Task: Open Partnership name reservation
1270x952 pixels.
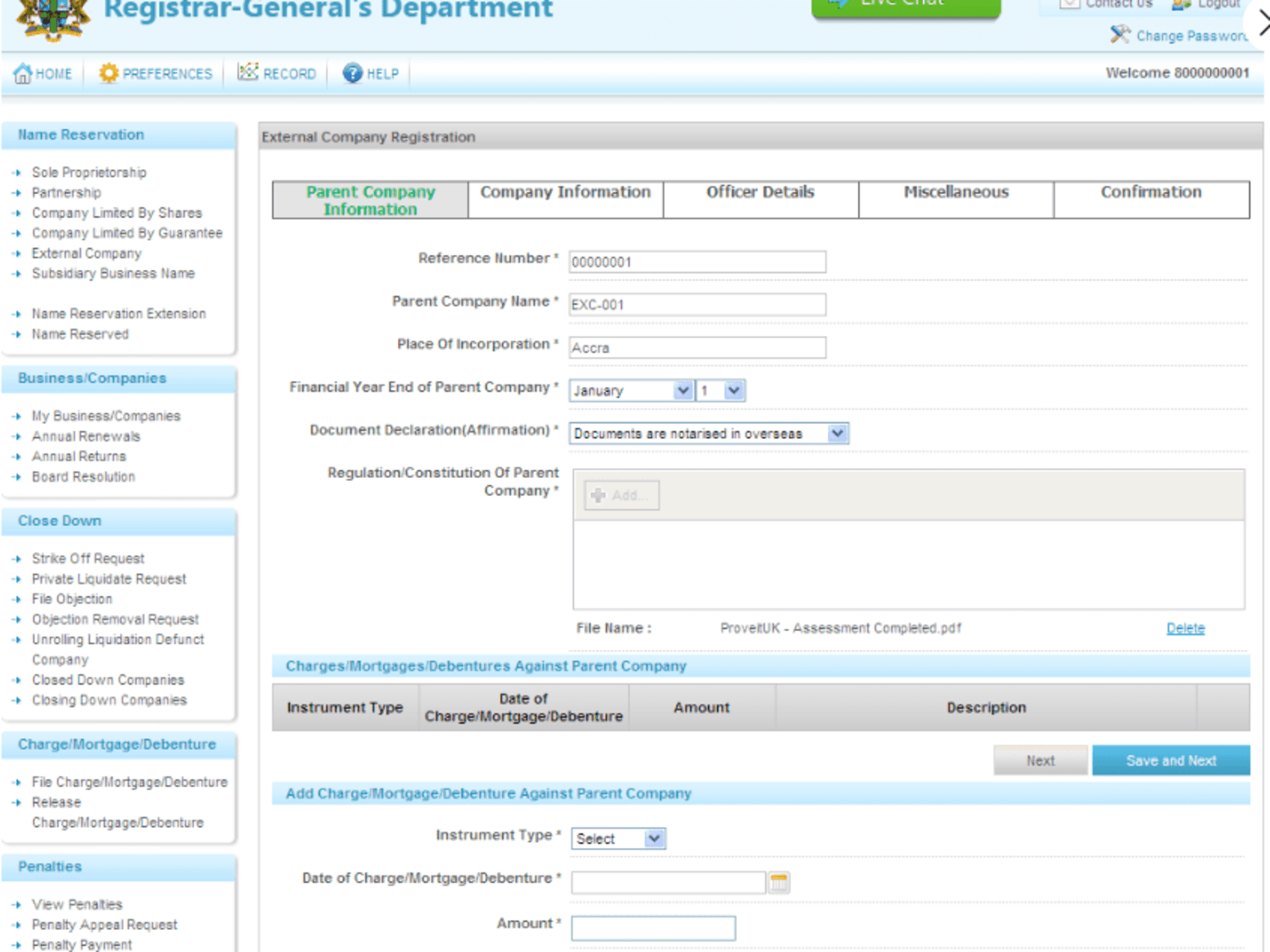Action: (x=66, y=193)
